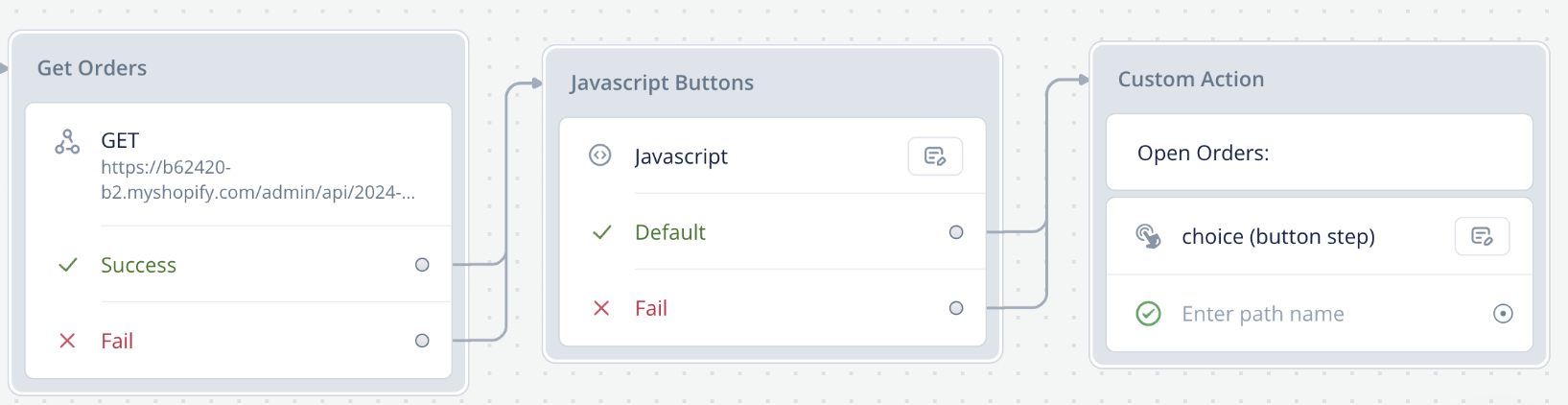1568x405 pixels.
Task: Click the Open Orders message step
Action: click(x=1320, y=153)
